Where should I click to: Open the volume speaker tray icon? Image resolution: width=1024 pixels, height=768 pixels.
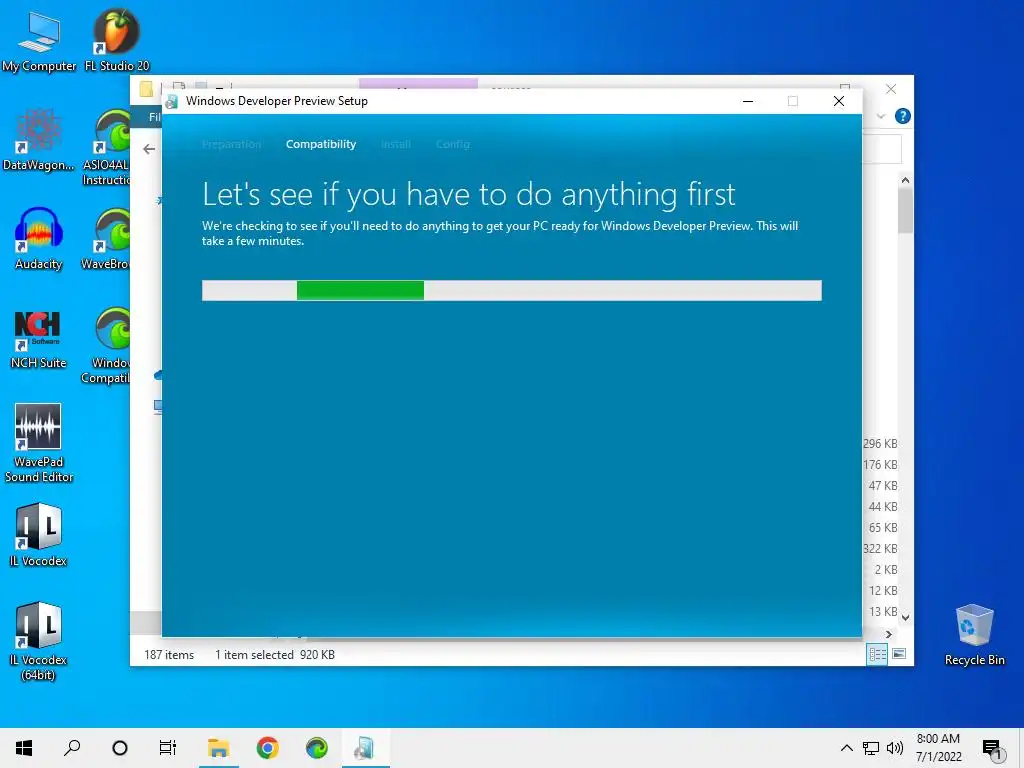pyautogui.click(x=895, y=748)
